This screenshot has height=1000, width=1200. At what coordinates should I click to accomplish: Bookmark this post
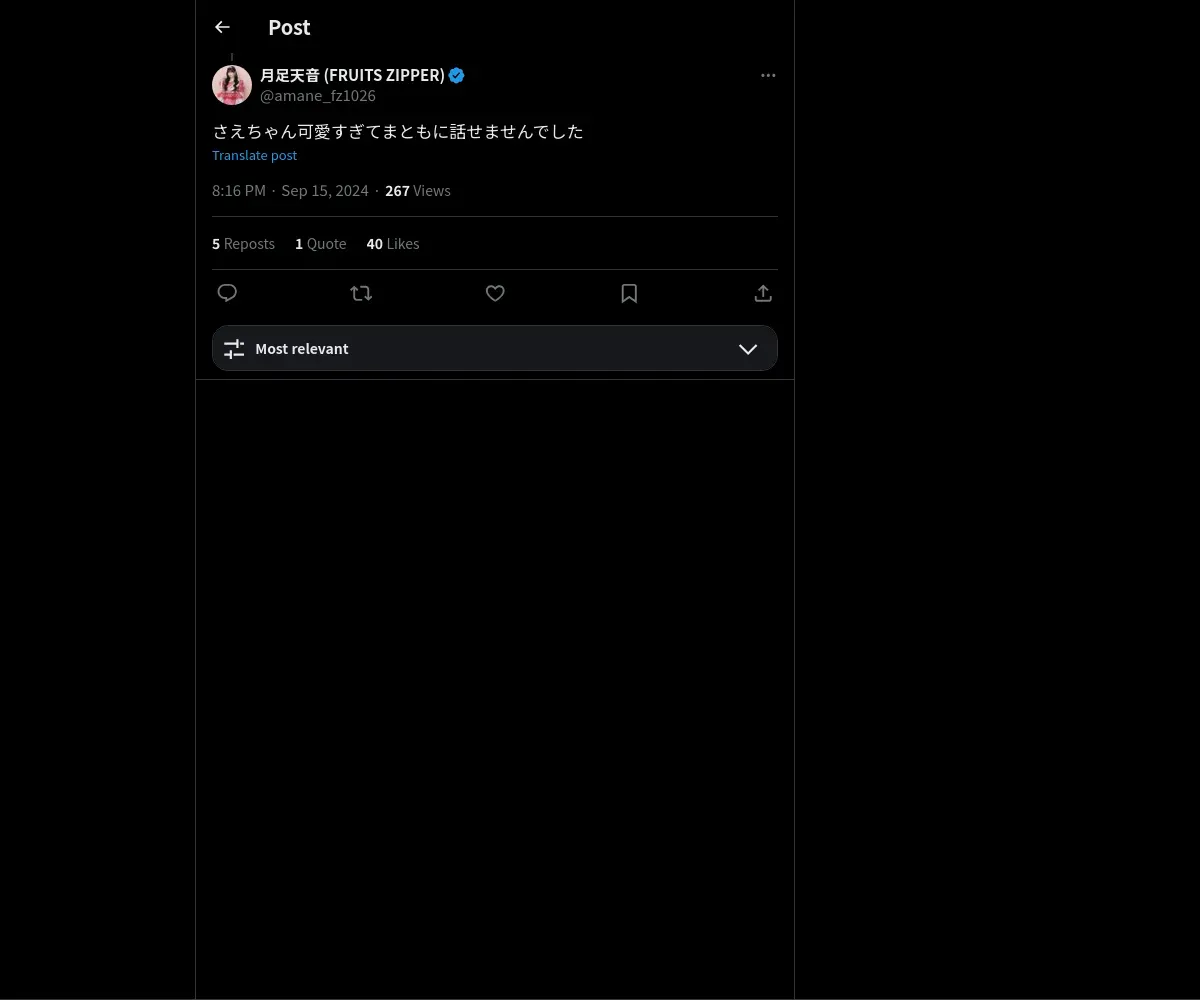pos(629,293)
